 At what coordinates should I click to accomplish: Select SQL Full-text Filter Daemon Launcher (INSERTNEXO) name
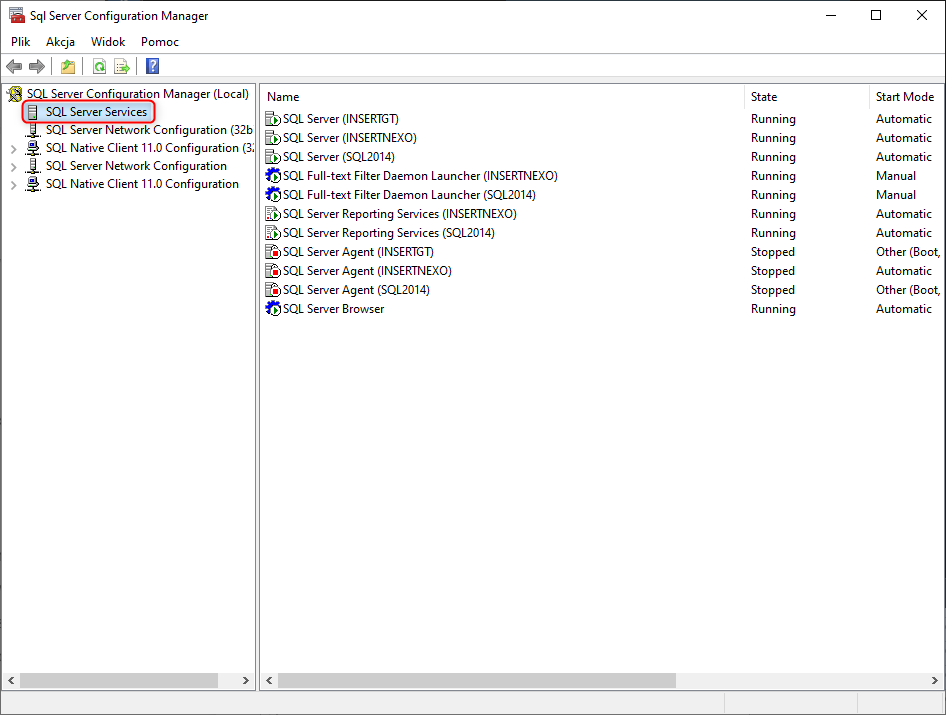[421, 176]
